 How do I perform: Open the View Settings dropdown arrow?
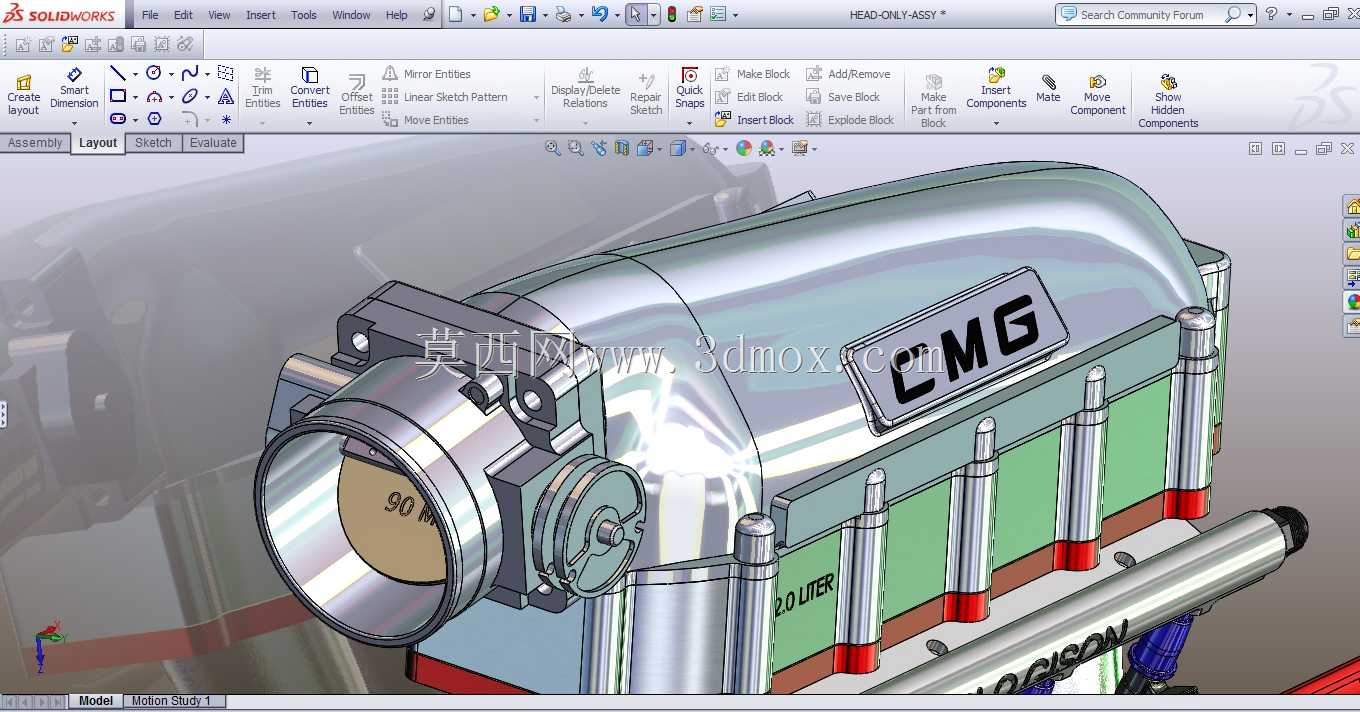click(x=815, y=149)
